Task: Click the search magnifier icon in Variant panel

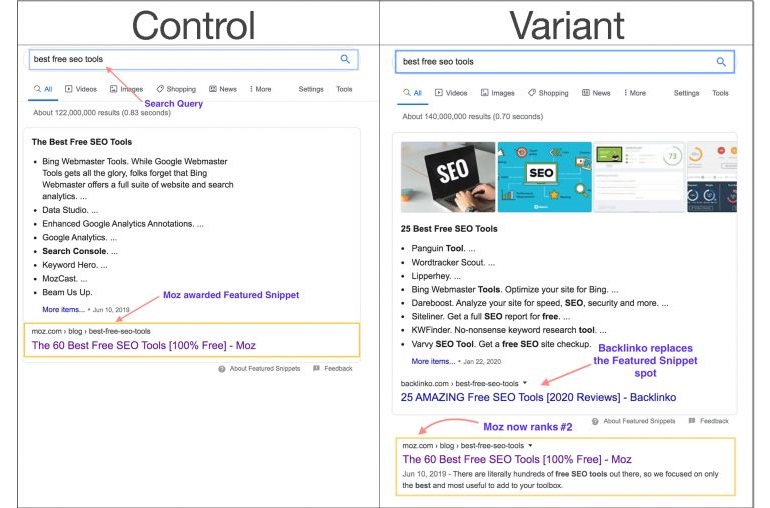Action: point(720,62)
